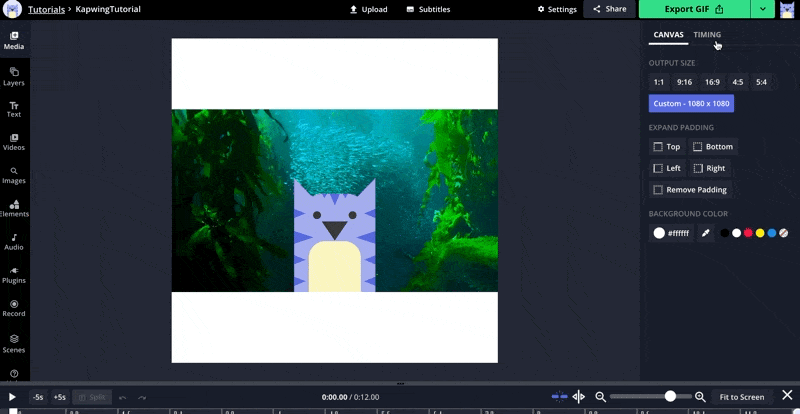The width and height of the screenshot is (800, 414).
Task: Open the Plugins panel
Action: 14,275
